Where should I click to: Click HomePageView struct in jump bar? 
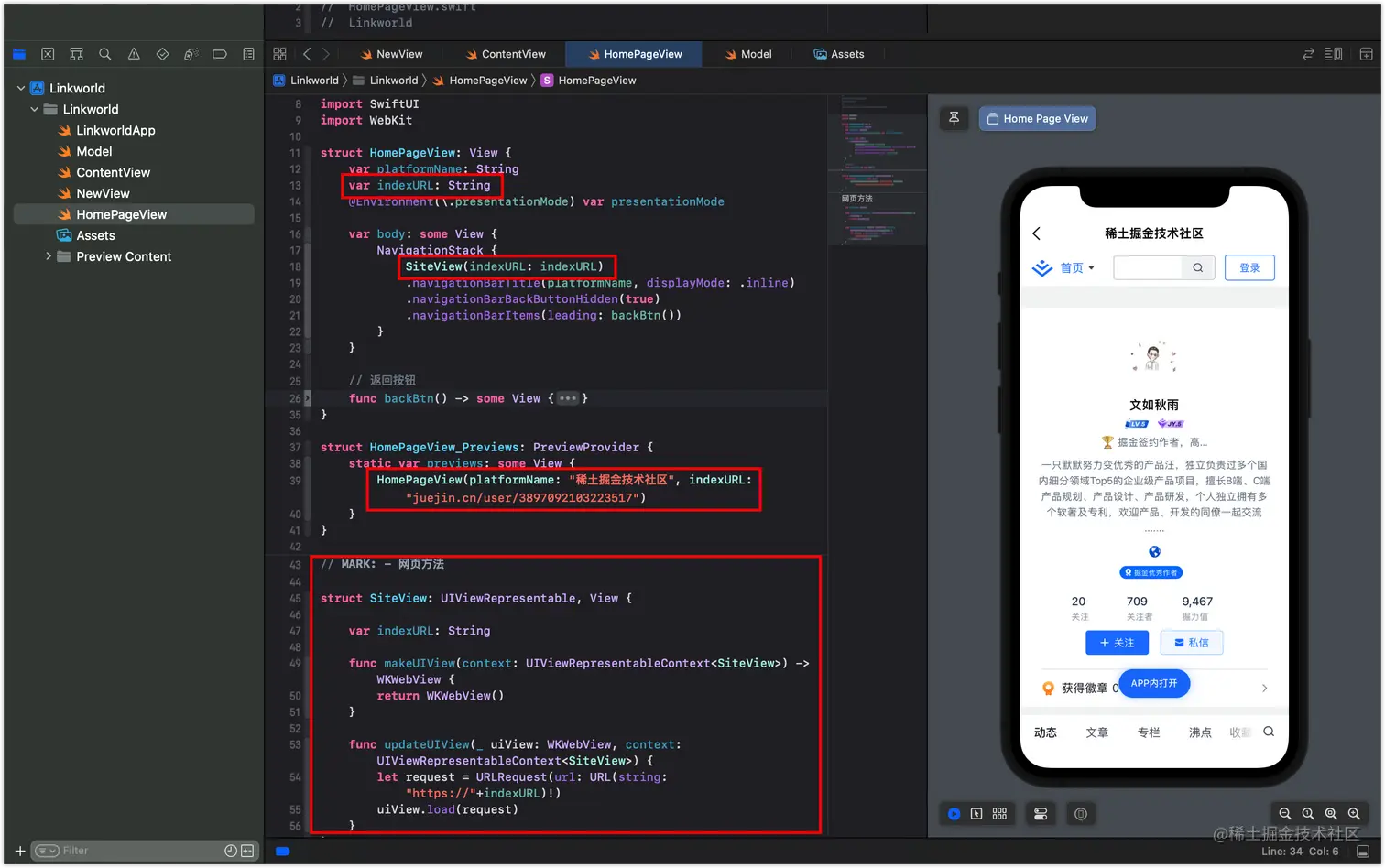click(x=588, y=81)
